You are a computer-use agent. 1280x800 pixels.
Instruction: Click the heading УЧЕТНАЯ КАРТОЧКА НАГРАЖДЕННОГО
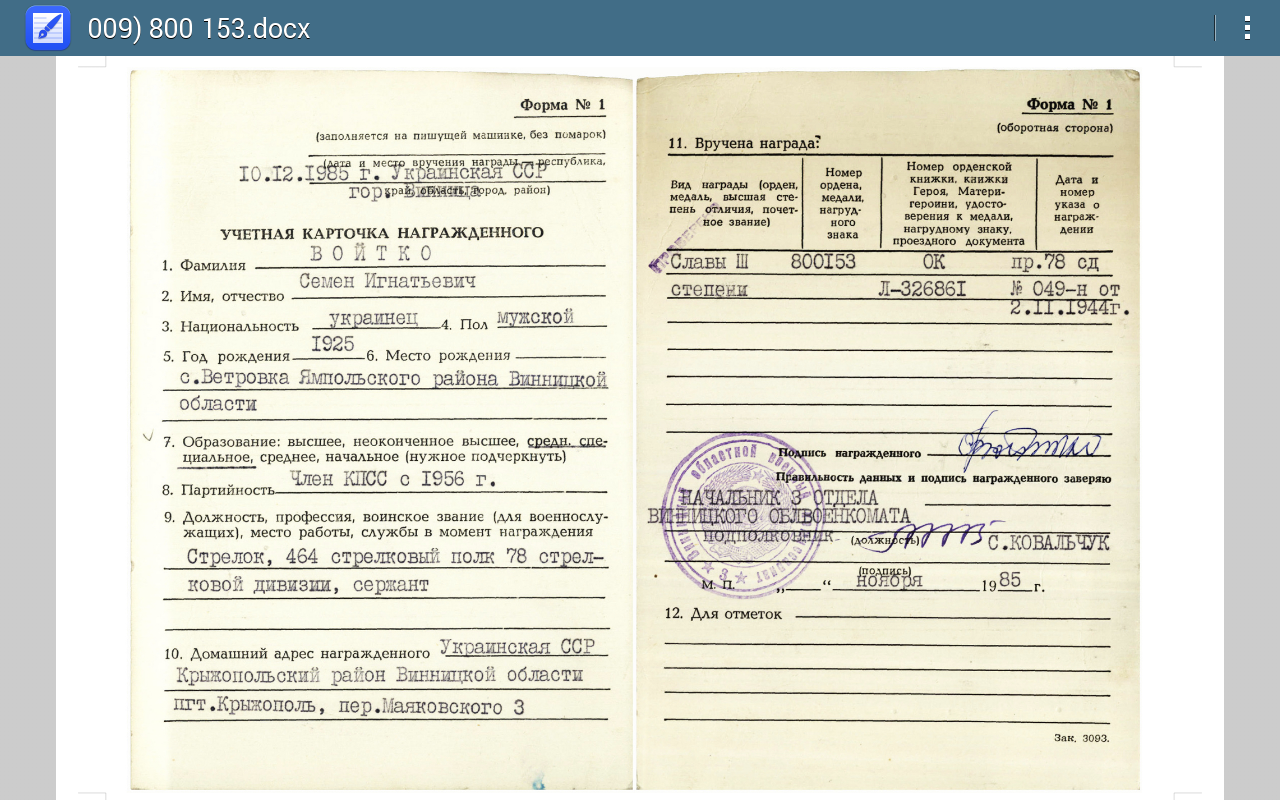pyautogui.click(x=382, y=233)
